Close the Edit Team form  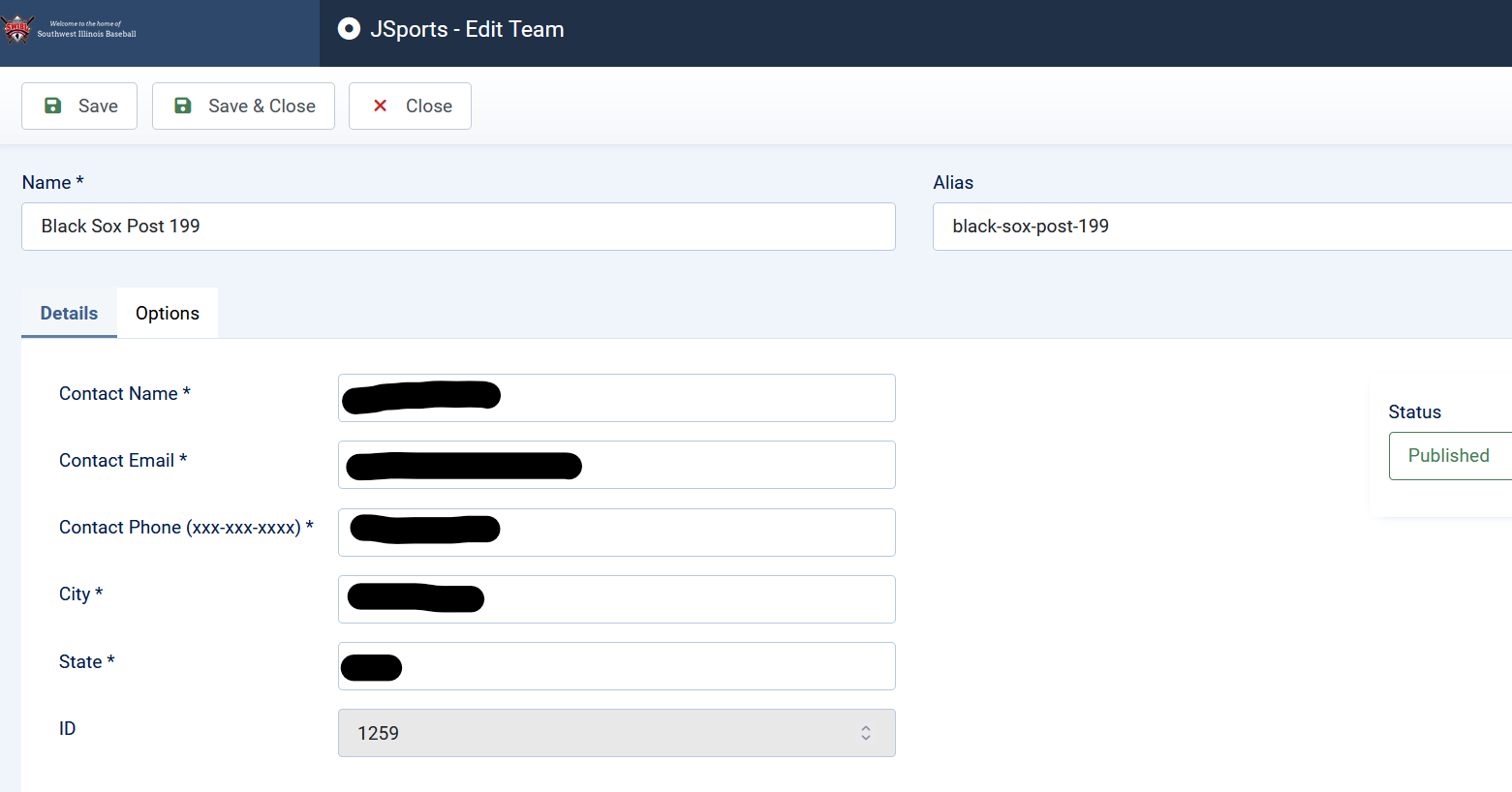pyautogui.click(x=410, y=106)
